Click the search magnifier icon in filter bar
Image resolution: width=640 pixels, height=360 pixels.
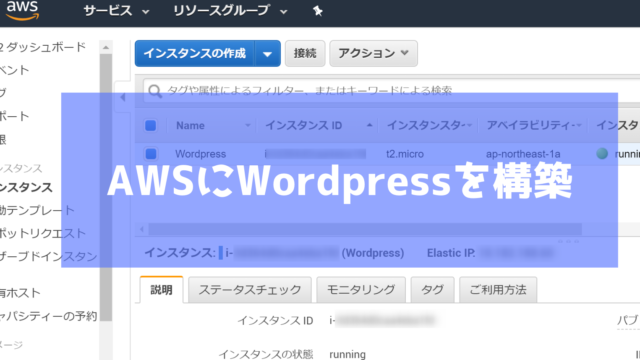155,91
